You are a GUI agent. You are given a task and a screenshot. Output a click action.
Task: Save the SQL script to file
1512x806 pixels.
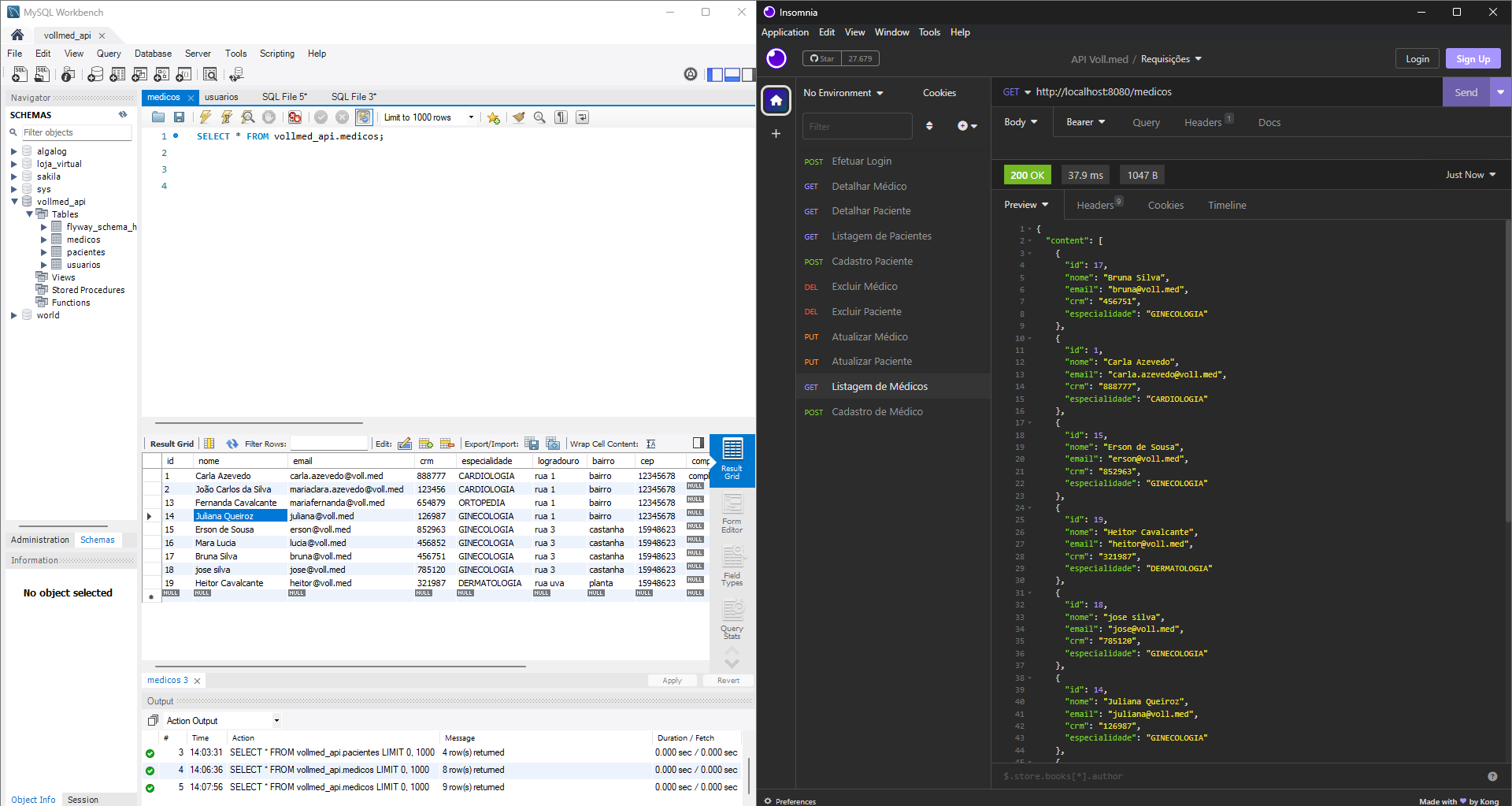tap(180, 117)
